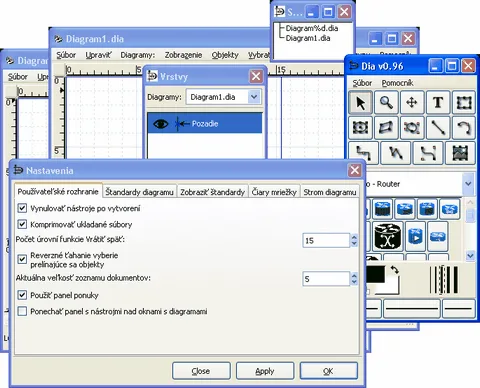Click the undo levels input field showing 15
The width and height of the screenshot is (480, 388).
point(326,240)
